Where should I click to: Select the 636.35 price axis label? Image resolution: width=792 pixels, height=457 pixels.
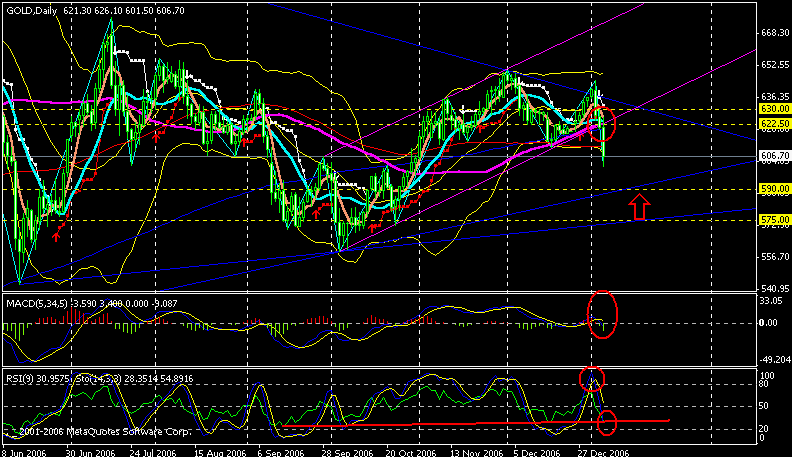tap(775, 96)
